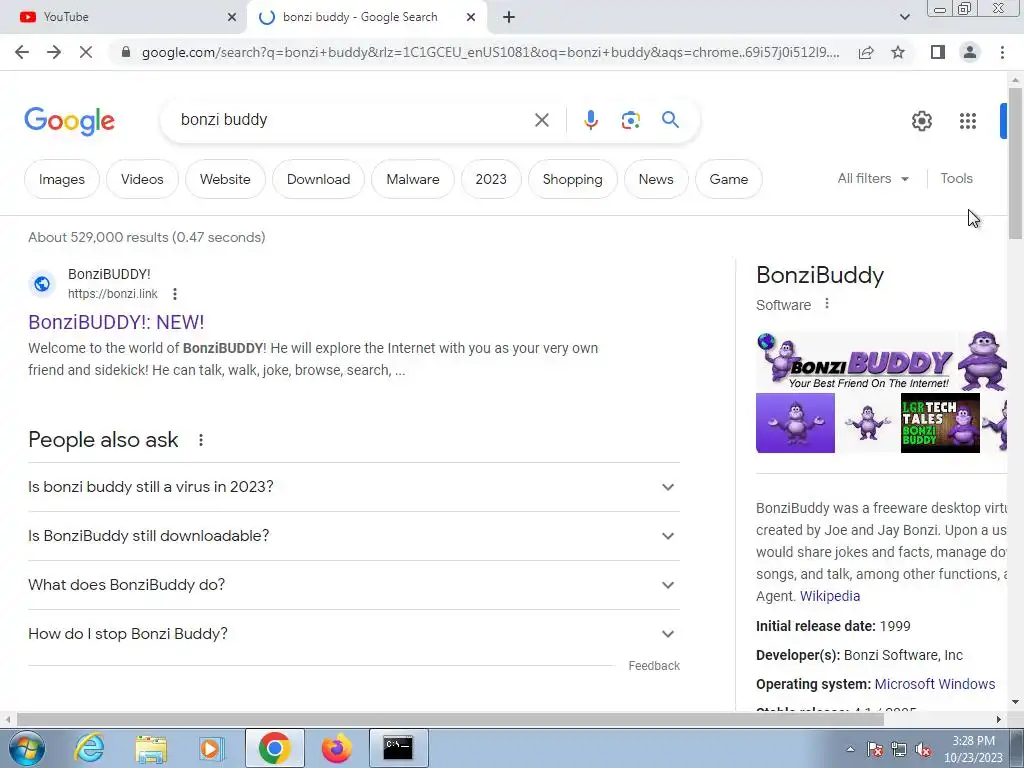Click the magnifier search button
The height and width of the screenshot is (768, 1024).
[x=670, y=120]
